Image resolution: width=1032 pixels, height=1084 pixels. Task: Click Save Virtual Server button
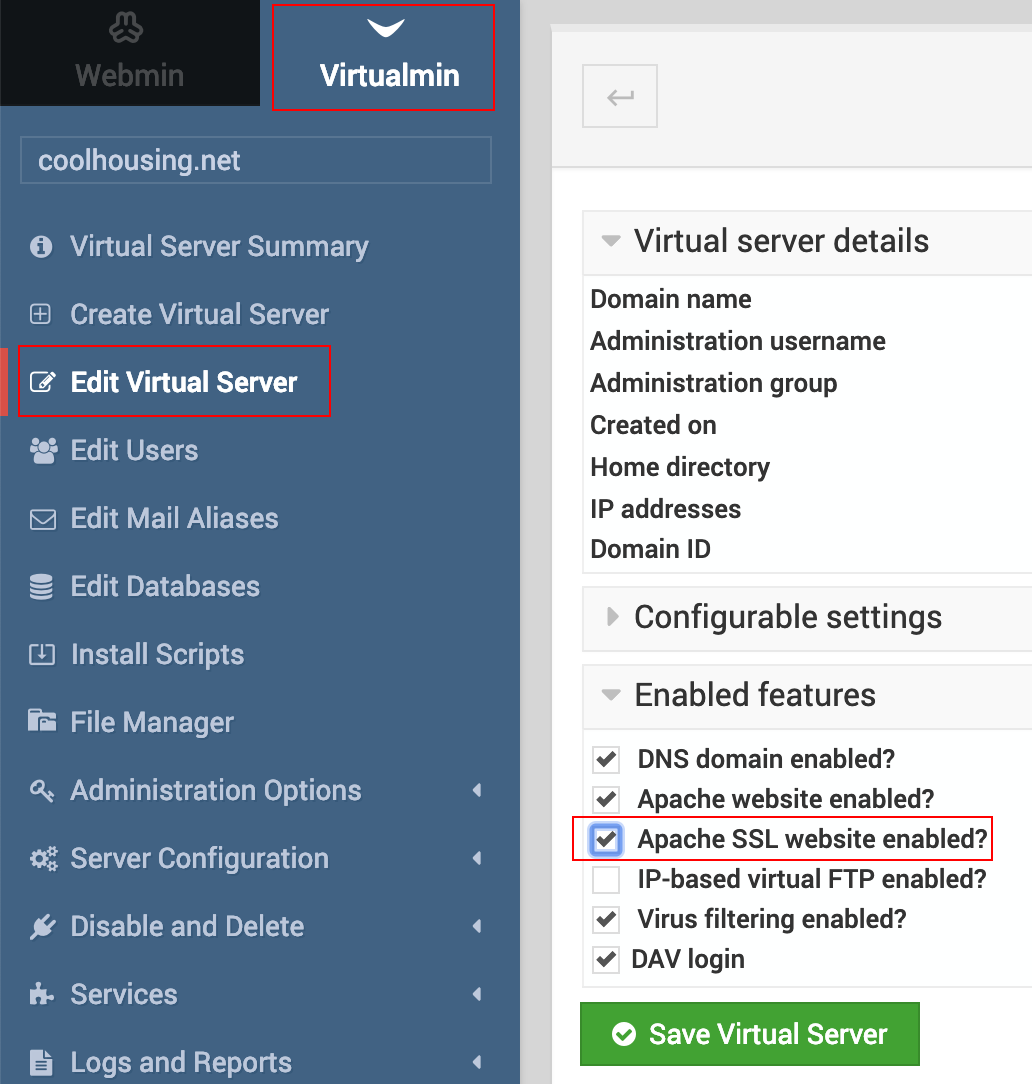click(x=750, y=1034)
